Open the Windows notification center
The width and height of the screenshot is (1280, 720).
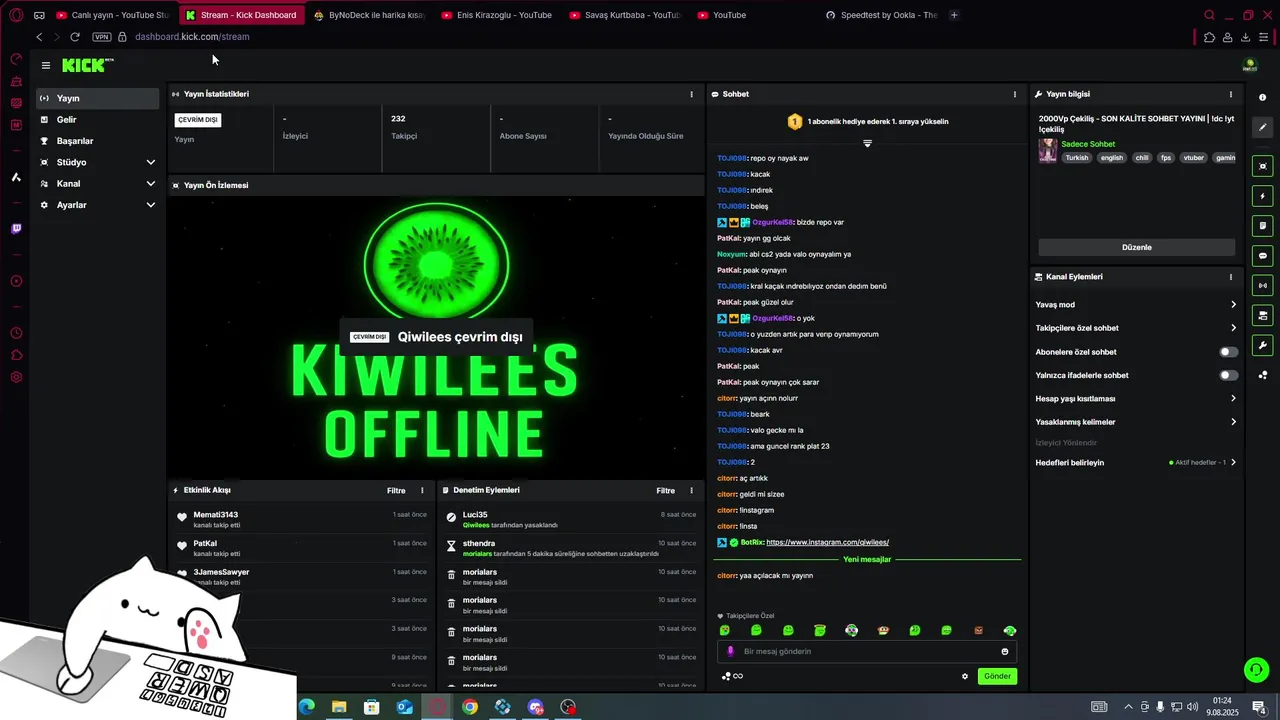1259,707
